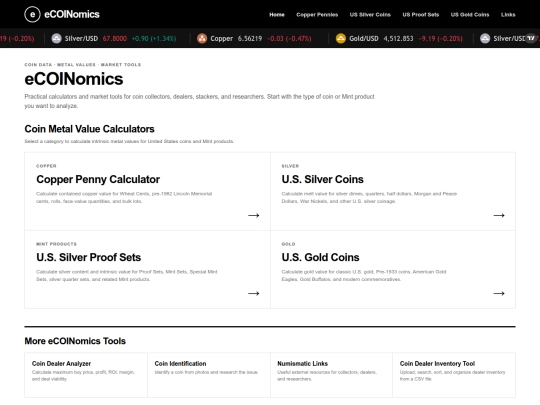Click the copper price 6.56219
This screenshot has width=540, height=405.
coord(250,39)
